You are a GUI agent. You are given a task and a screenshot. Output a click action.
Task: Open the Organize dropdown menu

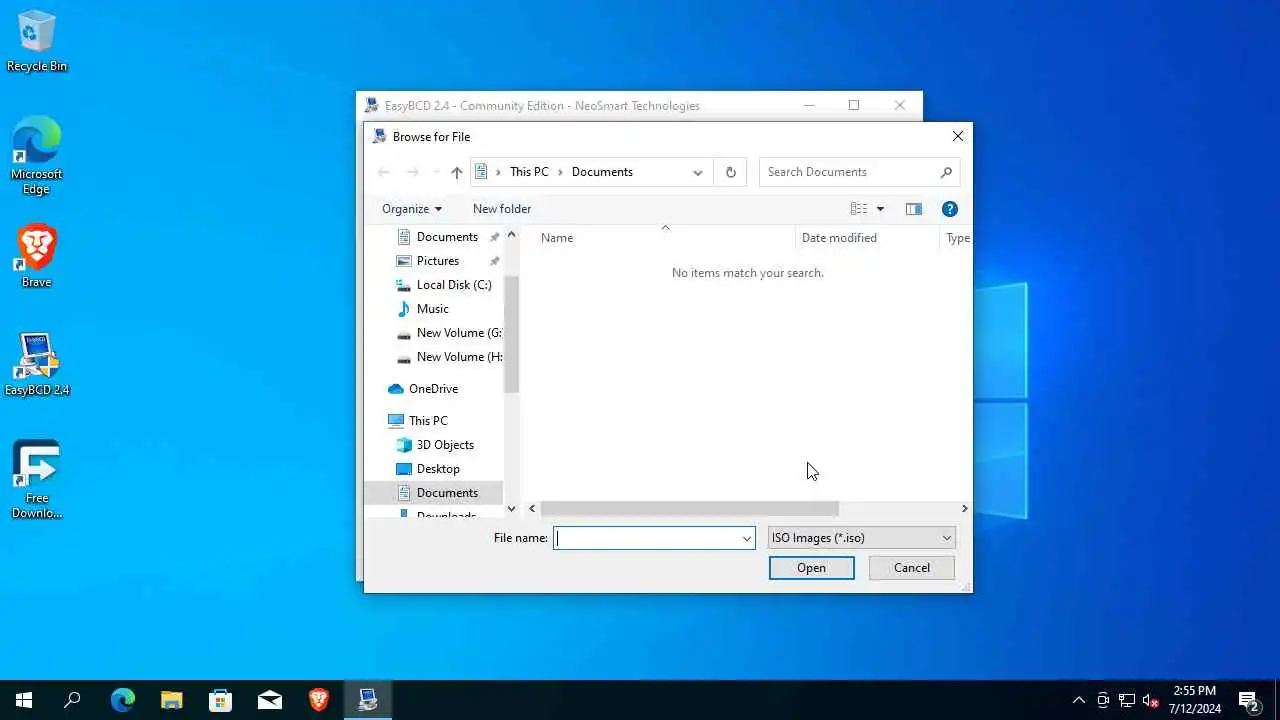(411, 209)
